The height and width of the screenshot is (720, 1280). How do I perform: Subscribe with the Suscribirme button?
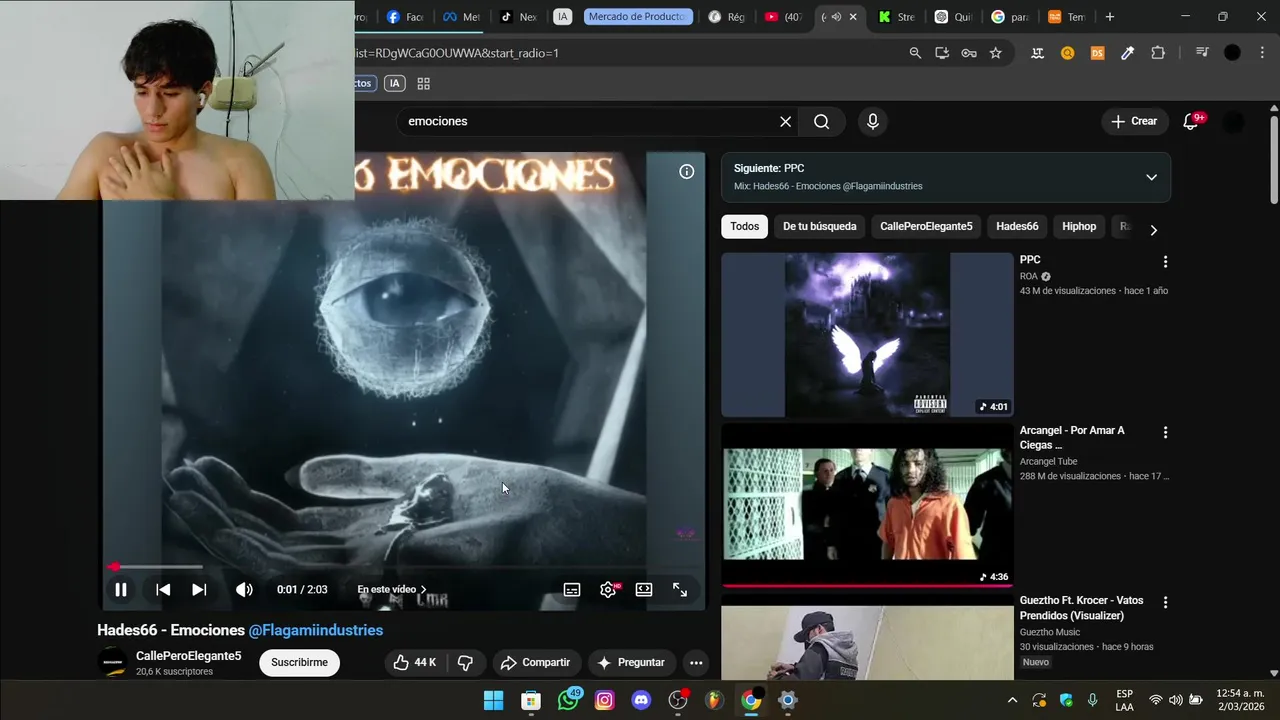pyautogui.click(x=299, y=663)
